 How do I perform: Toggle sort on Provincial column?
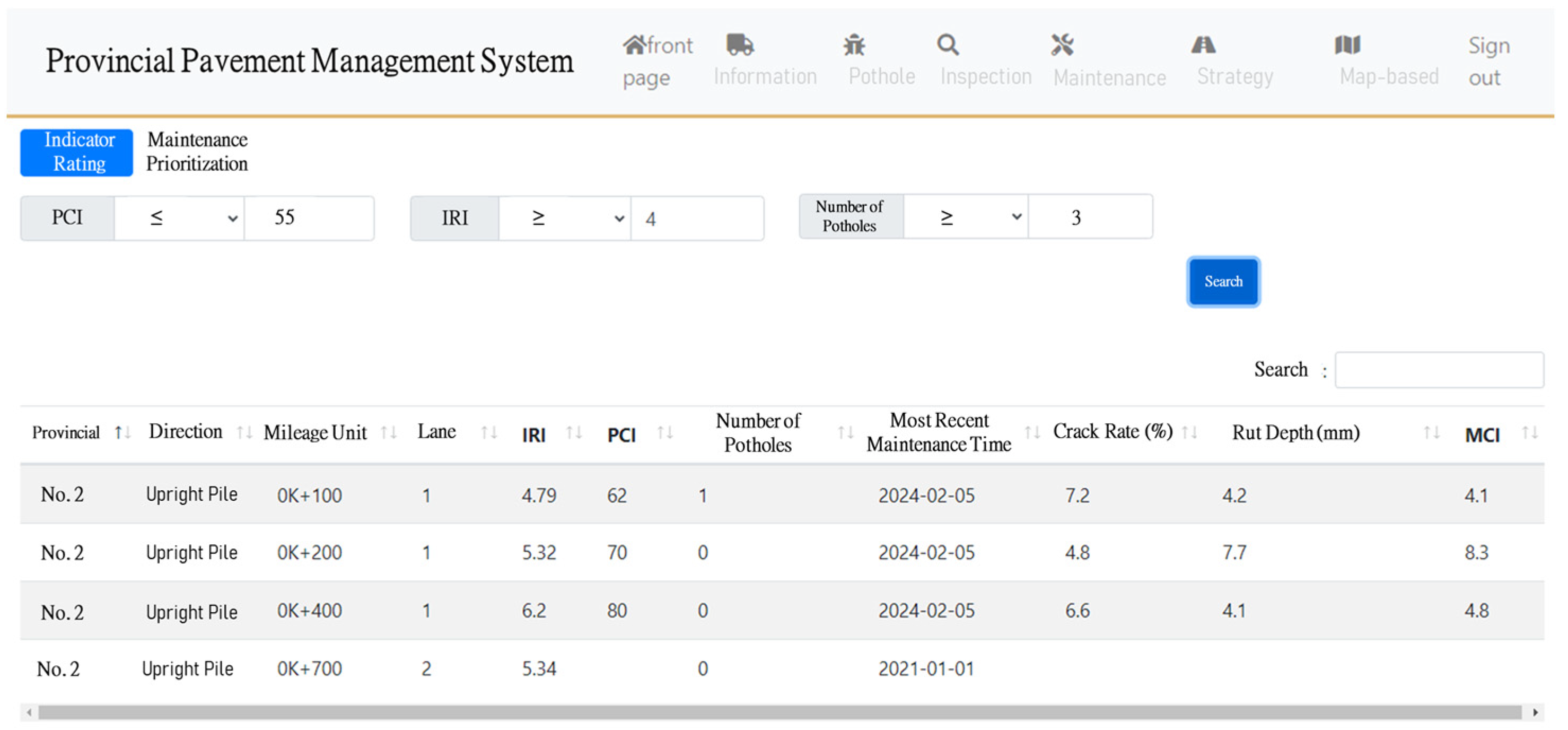pyautogui.click(x=122, y=433)
